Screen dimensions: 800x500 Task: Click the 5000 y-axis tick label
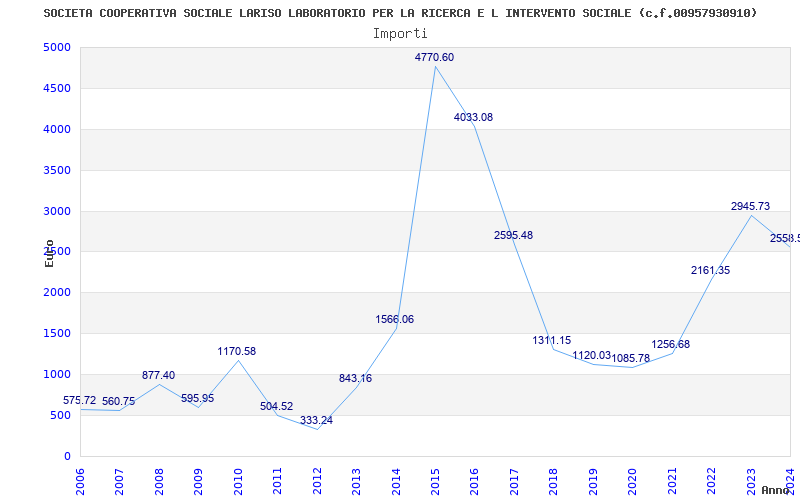coord(57,47)
